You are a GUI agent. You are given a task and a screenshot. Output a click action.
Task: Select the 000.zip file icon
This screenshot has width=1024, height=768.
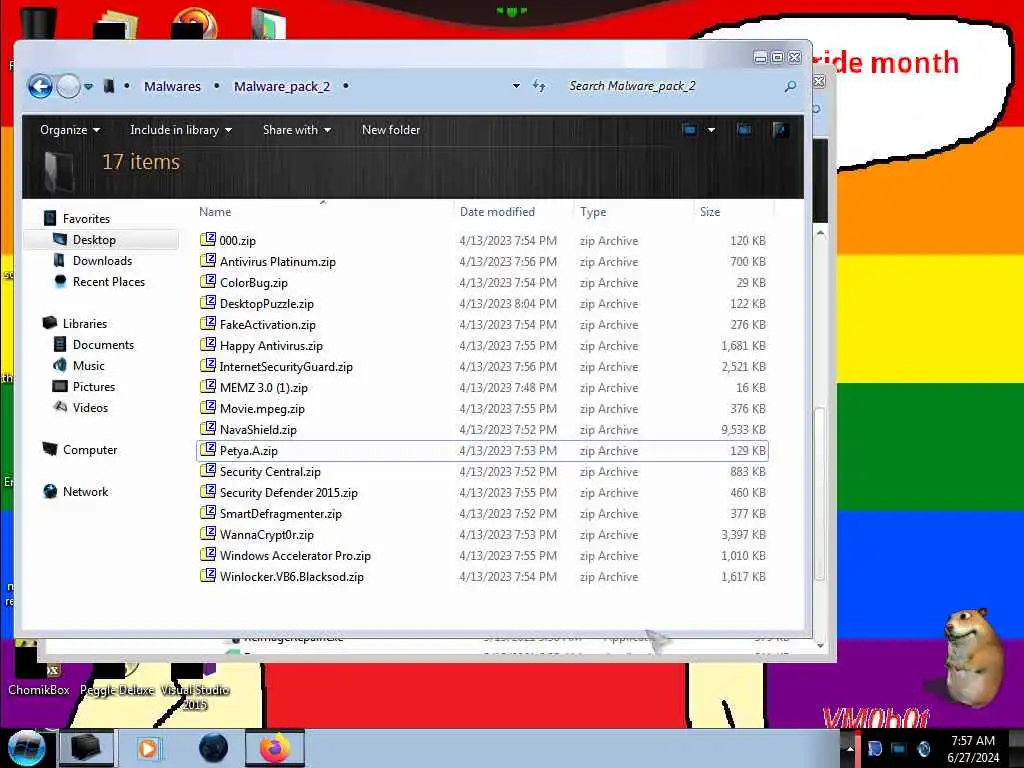point(208,240)
